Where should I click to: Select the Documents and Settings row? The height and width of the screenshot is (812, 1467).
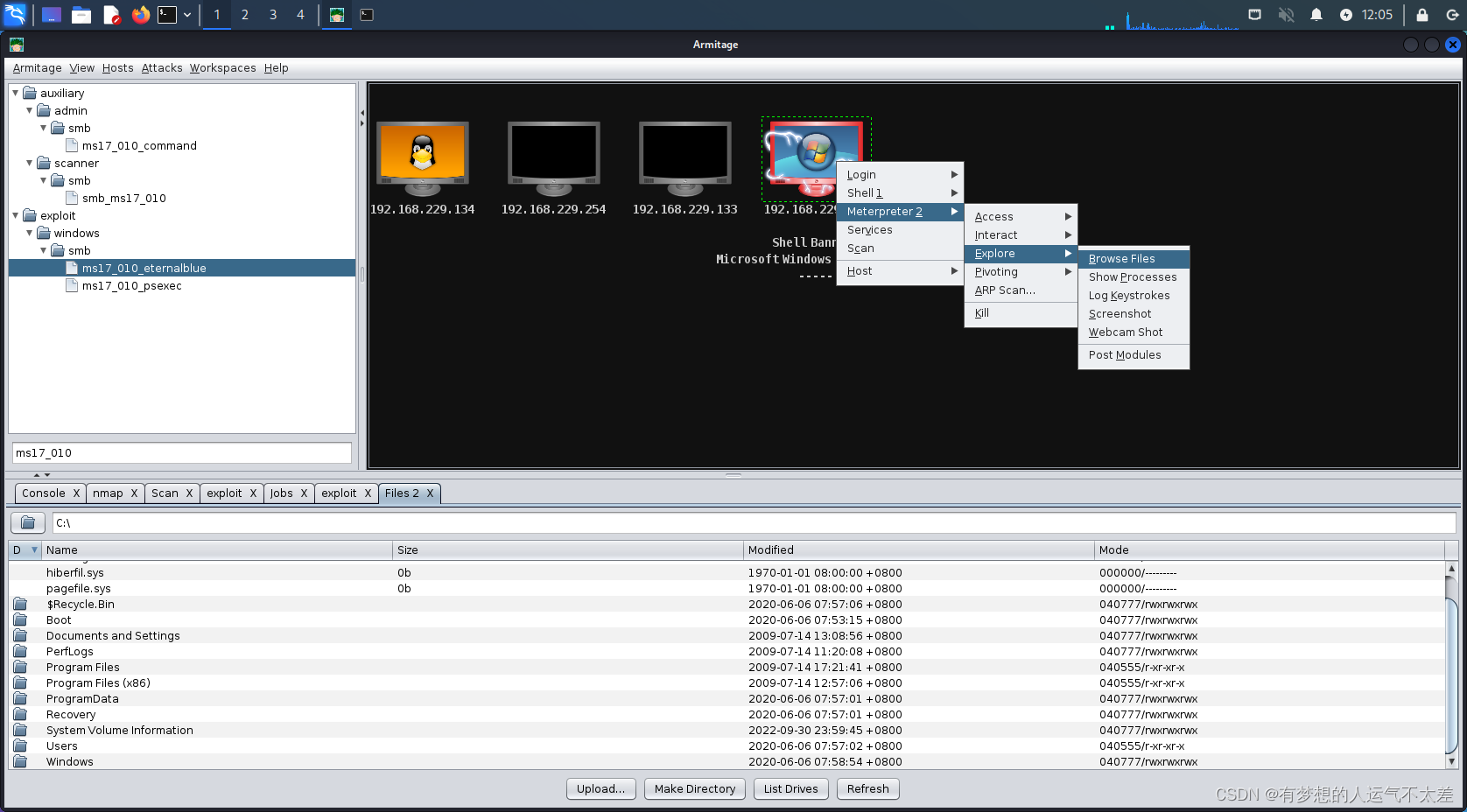pos(726,636)
